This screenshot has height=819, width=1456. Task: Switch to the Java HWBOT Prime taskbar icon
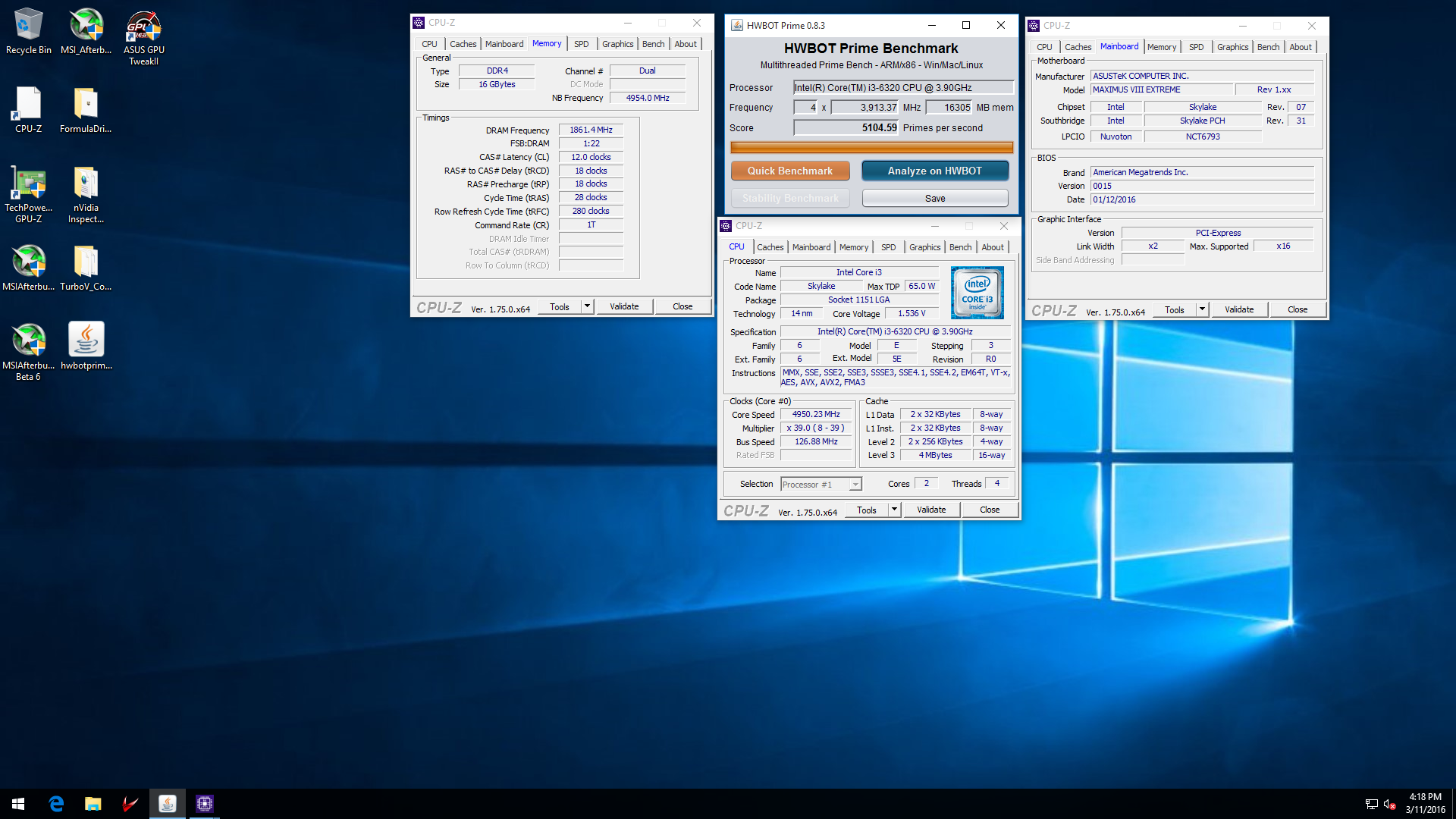tap(167, 804)
